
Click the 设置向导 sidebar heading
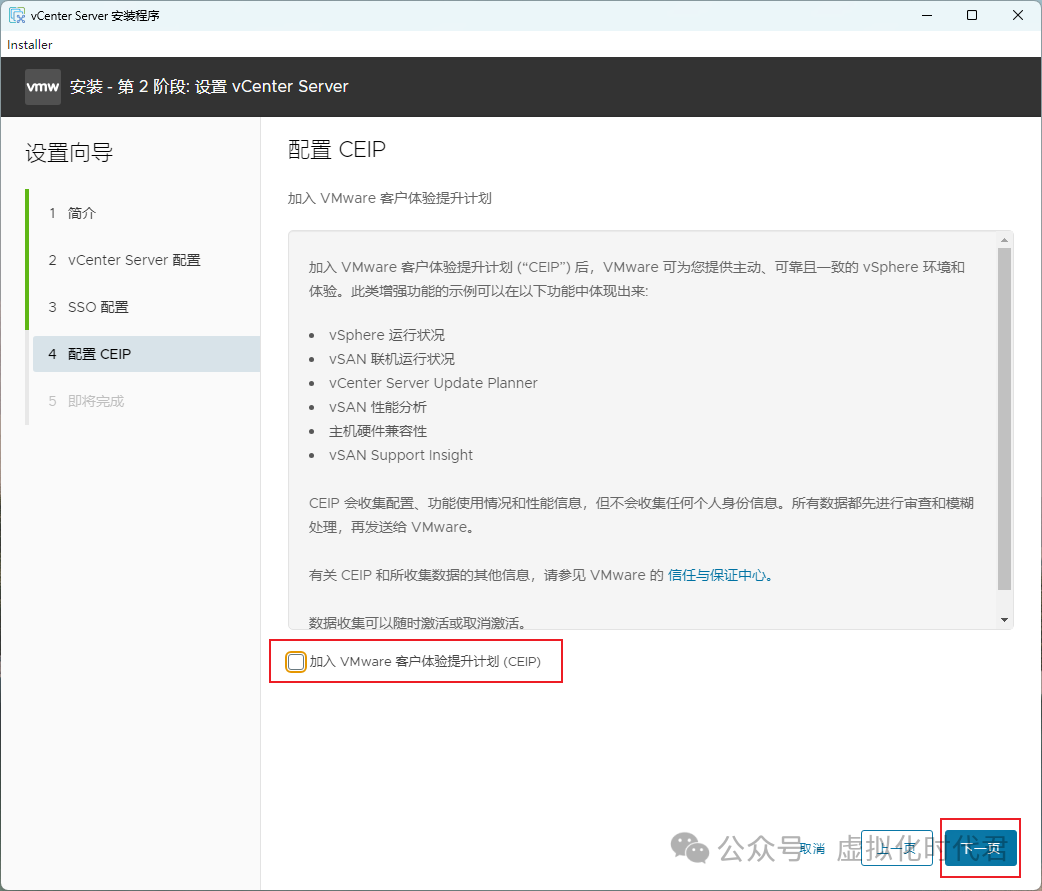point(69,153)
